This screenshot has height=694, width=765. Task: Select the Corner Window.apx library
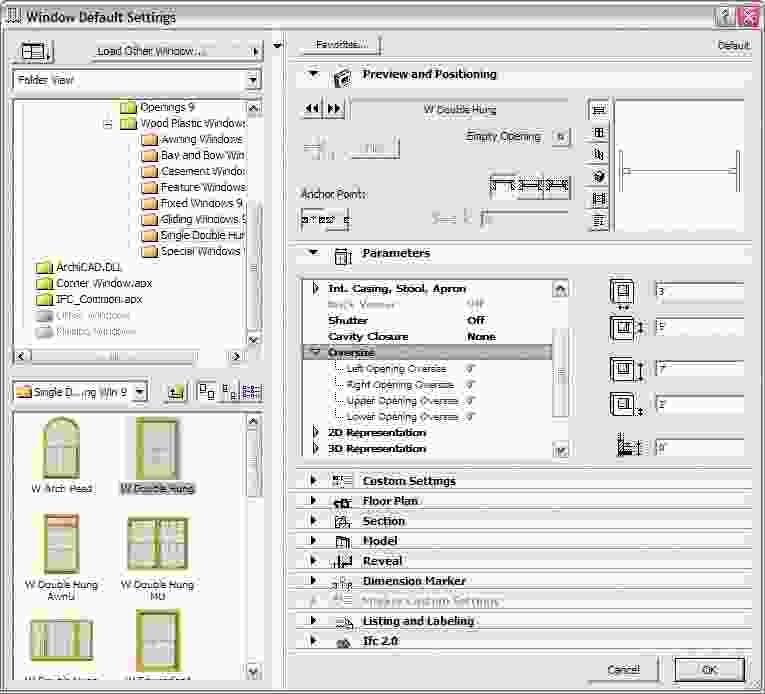click(x=94, y=283)
